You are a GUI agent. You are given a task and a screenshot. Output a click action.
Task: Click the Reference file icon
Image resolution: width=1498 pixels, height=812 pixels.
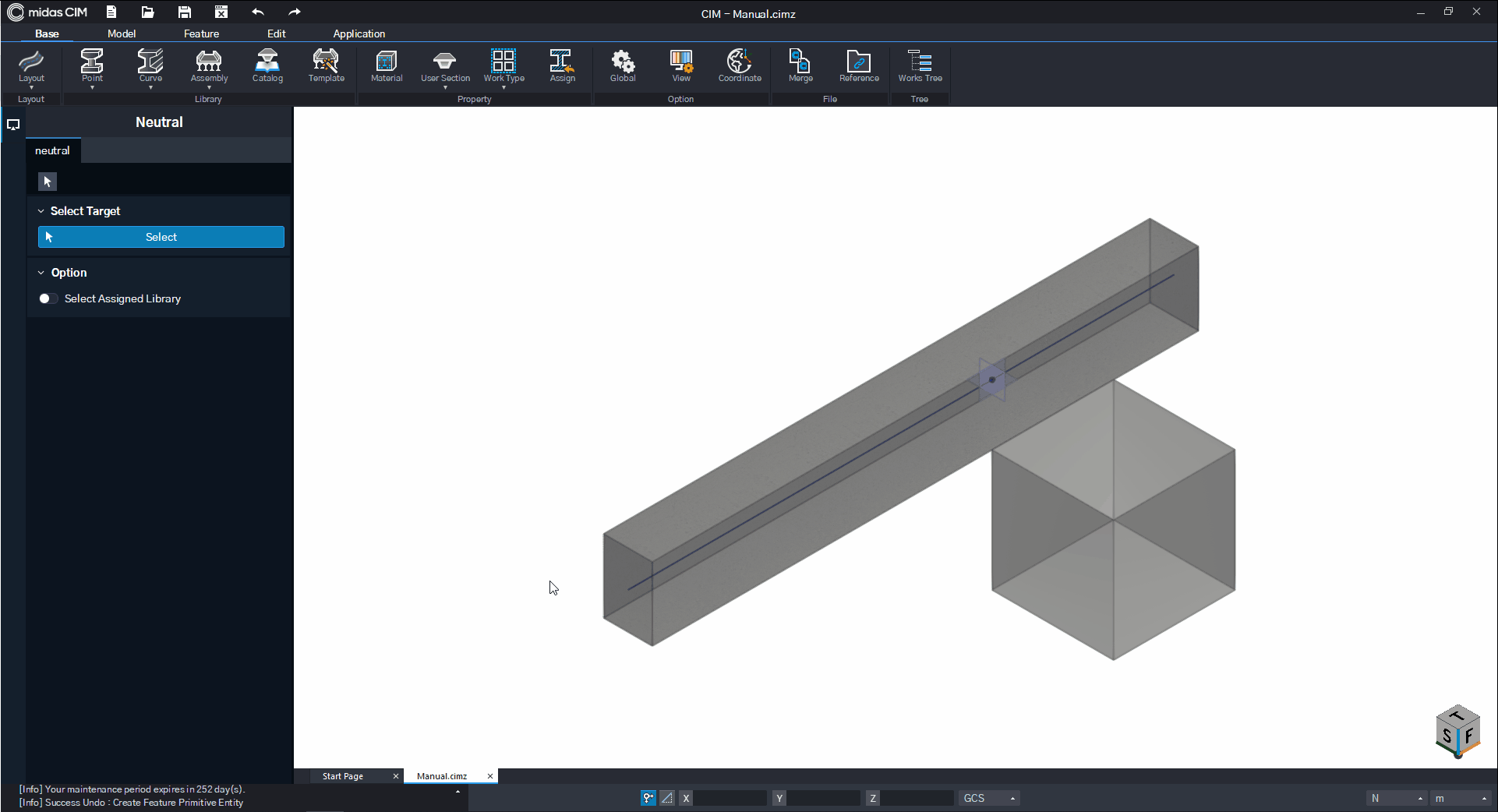pyautogui.click(x=859, y=66)
